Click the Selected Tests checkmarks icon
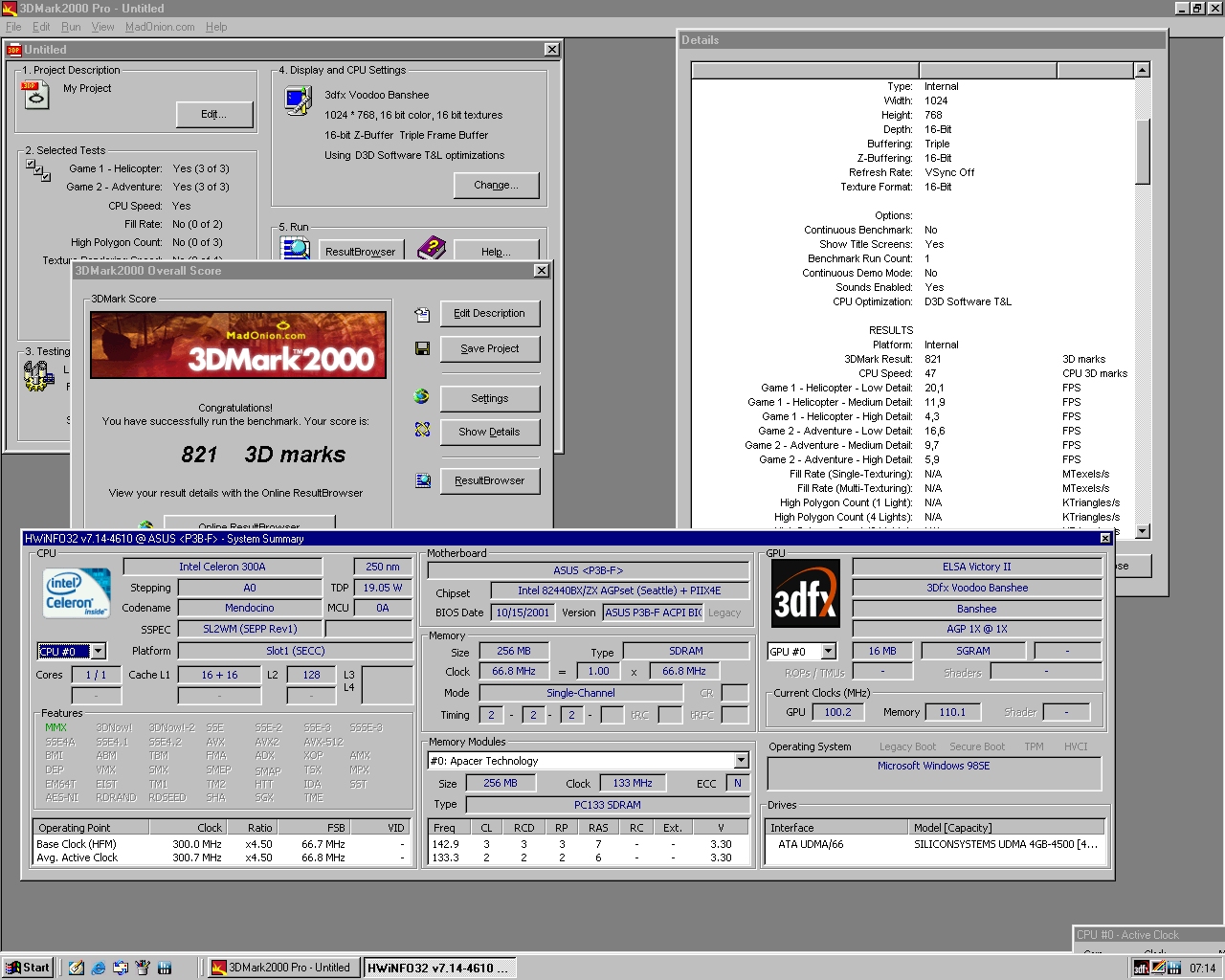 pyautogui.click(x=38, y=170)
